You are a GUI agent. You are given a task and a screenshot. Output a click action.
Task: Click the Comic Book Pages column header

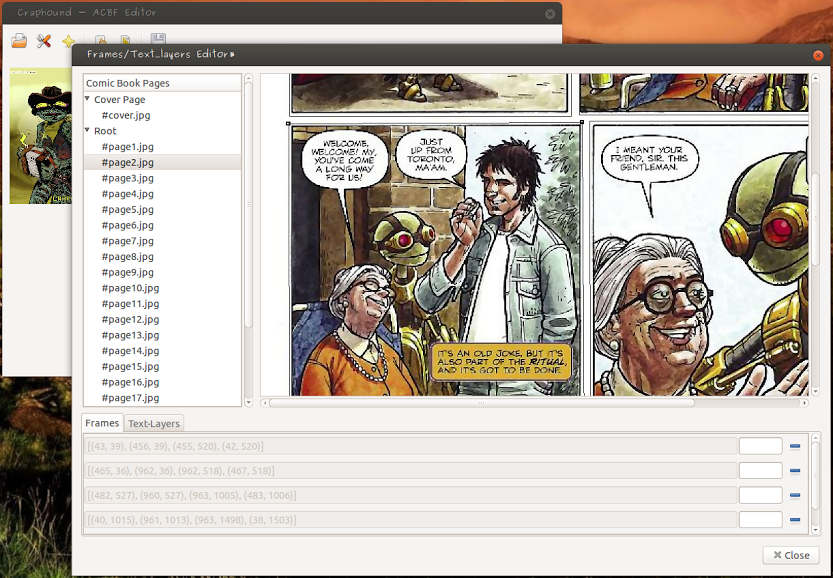click(x=163, y=83)
